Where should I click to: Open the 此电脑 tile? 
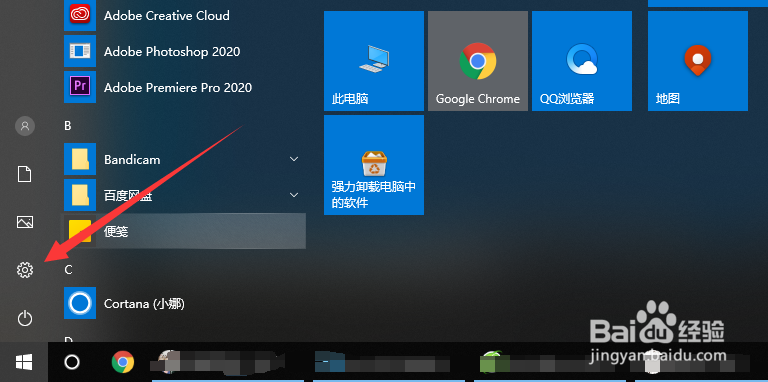tap(374, 61)
